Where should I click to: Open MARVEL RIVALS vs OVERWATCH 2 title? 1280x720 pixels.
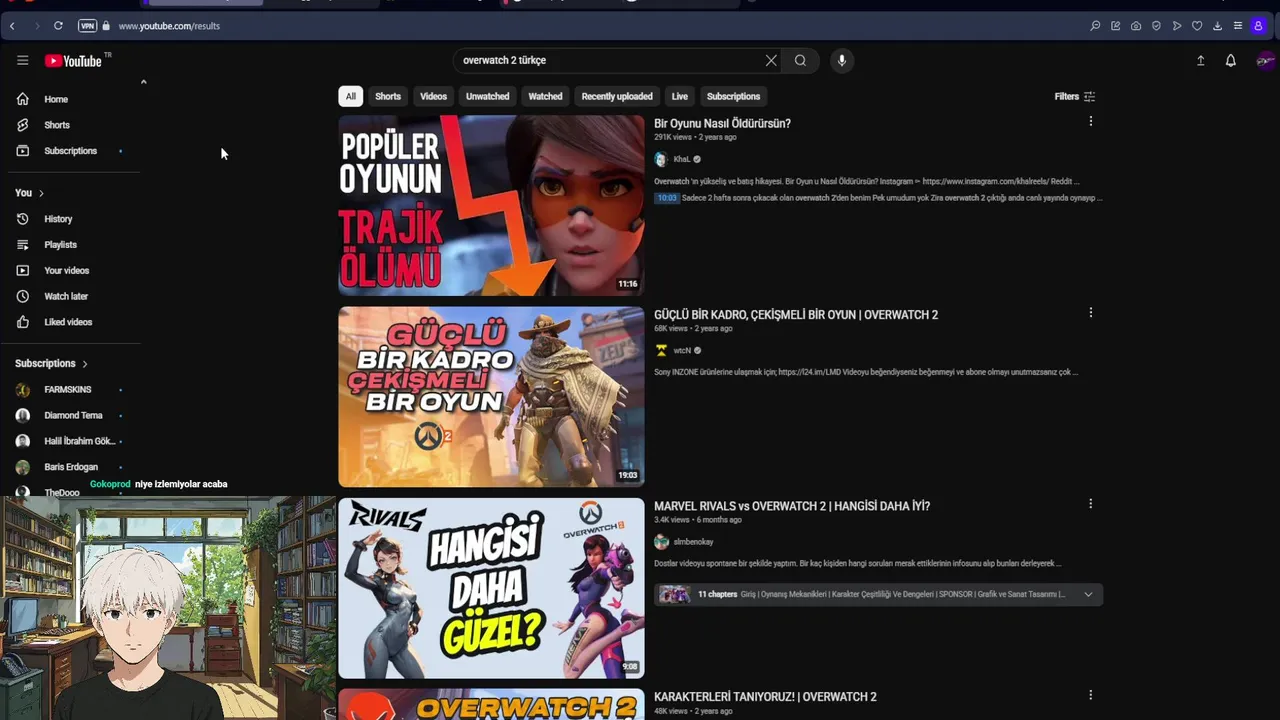pyautogui.click(x=792, y=506)
